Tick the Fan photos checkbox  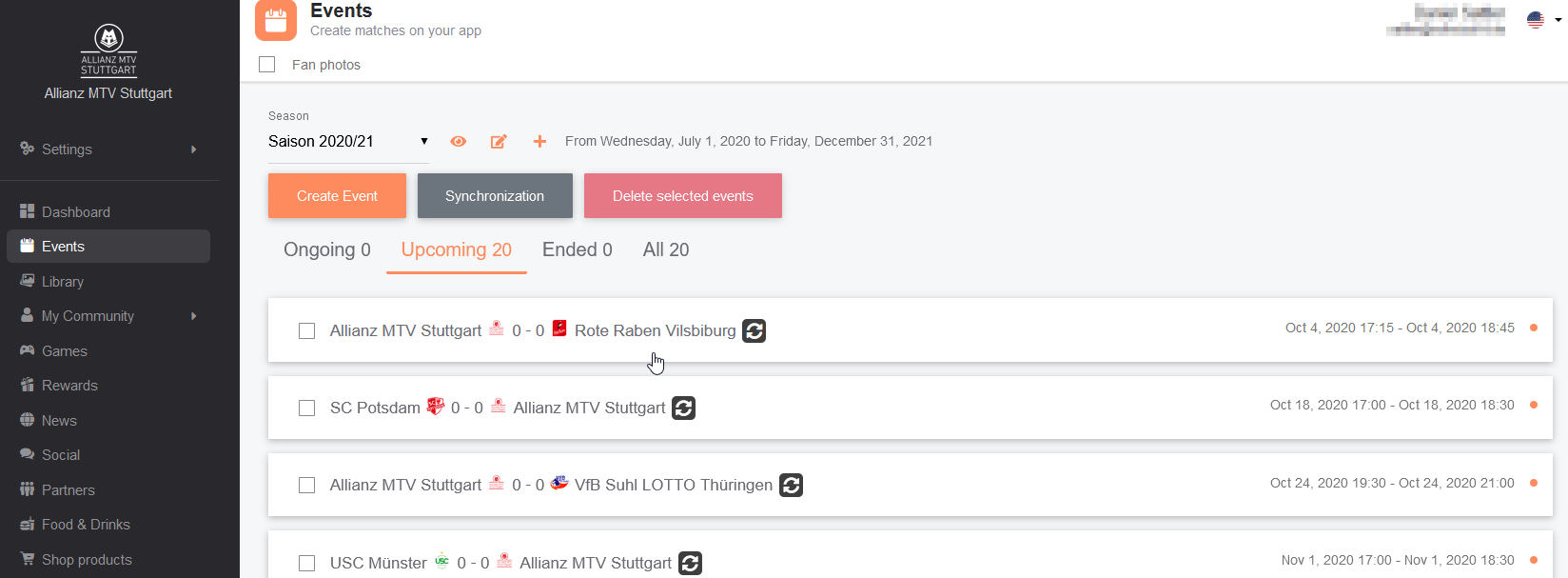(267, 65)
